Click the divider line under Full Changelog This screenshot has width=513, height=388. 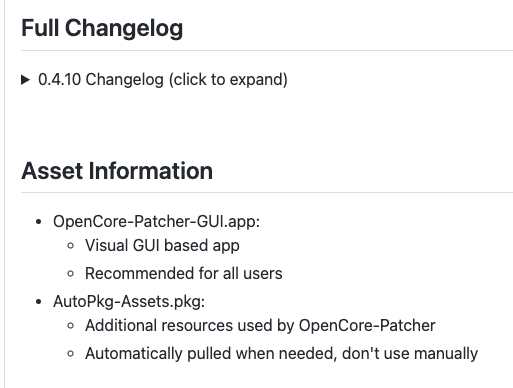pyautogui.click(x=267, y=51)
